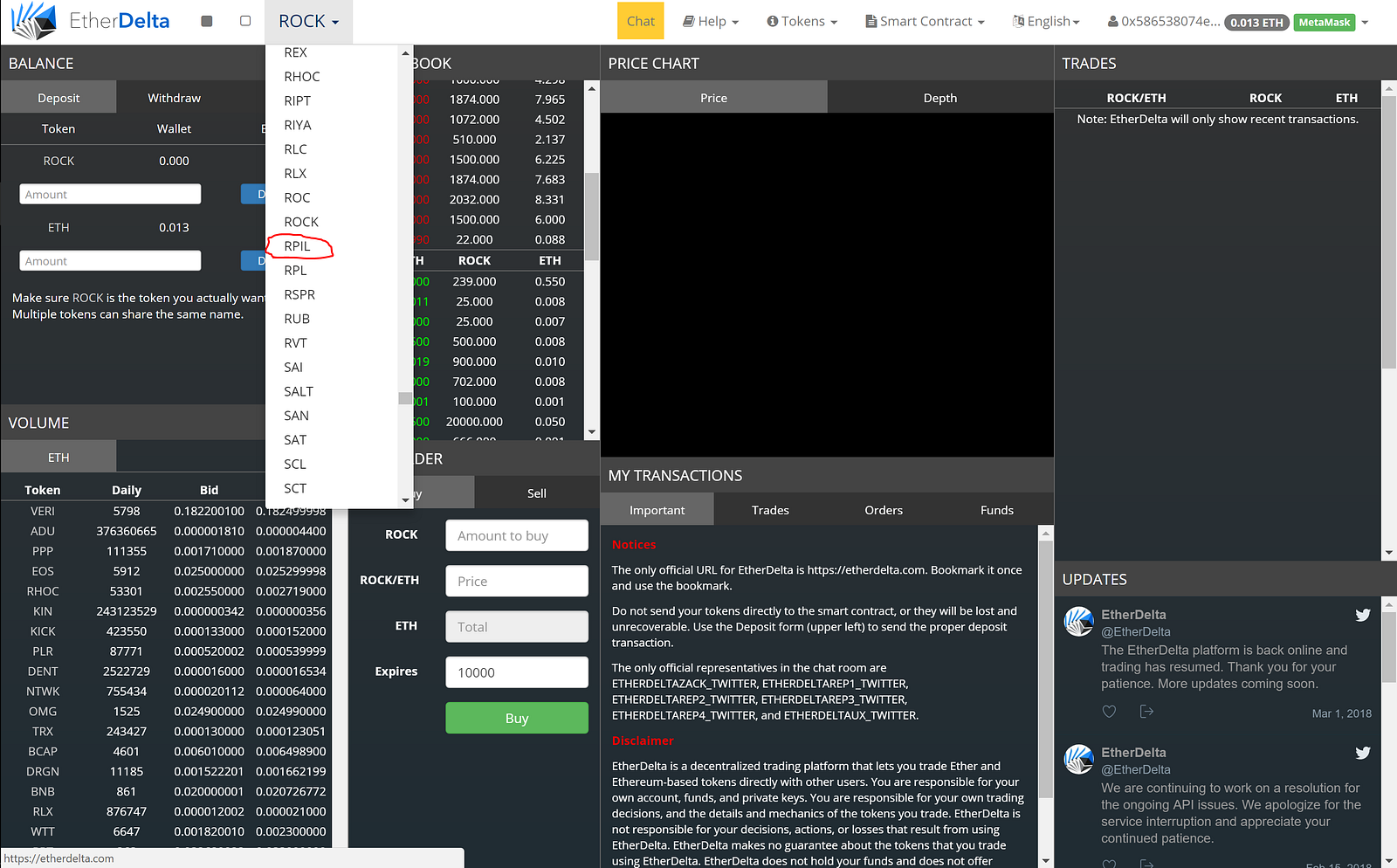This screenshot has height=868, width=1397.
Task: Click the green Buy button
Action: click(x=517, y=719)
